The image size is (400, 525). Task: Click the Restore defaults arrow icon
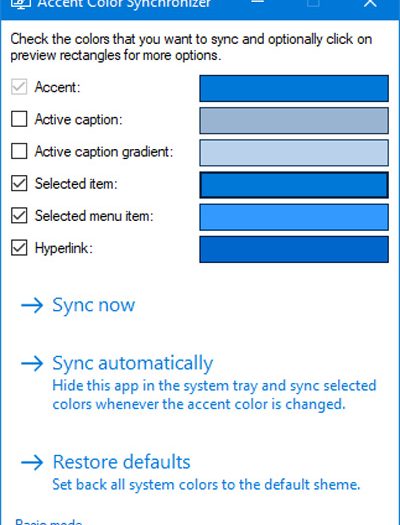[x=32, y=462]
